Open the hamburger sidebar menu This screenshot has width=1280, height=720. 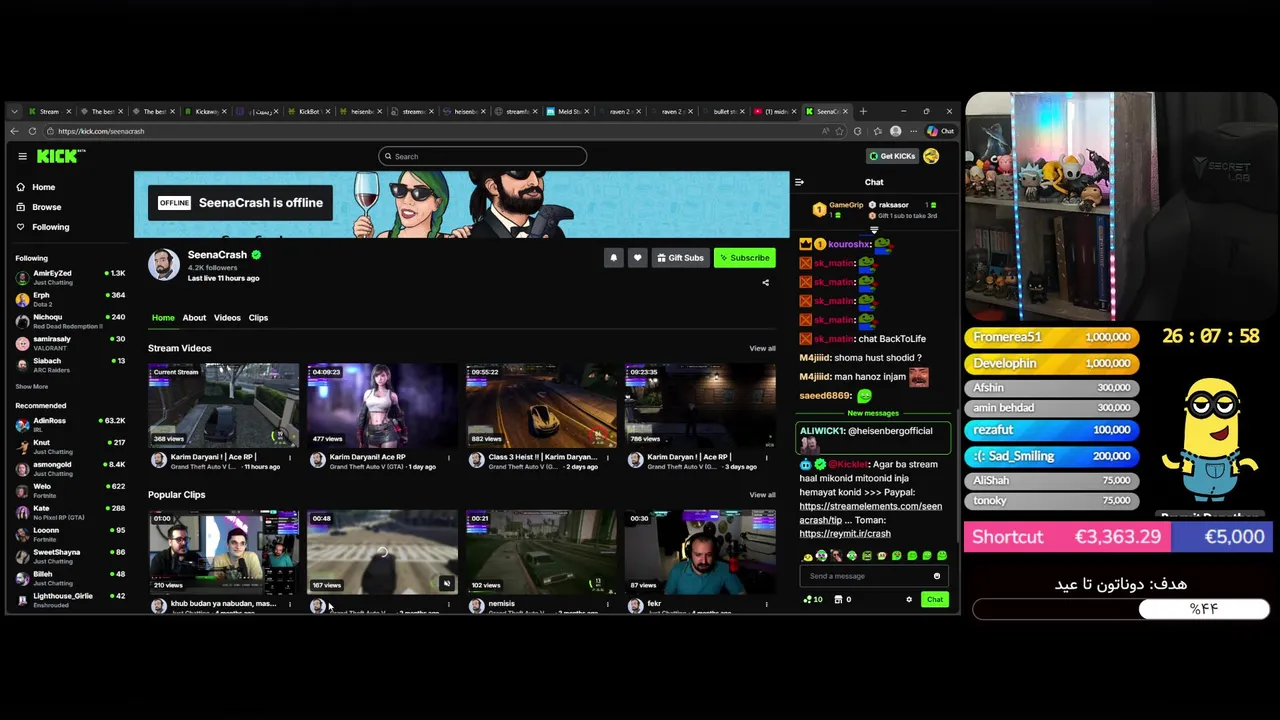tap(22, 156)
